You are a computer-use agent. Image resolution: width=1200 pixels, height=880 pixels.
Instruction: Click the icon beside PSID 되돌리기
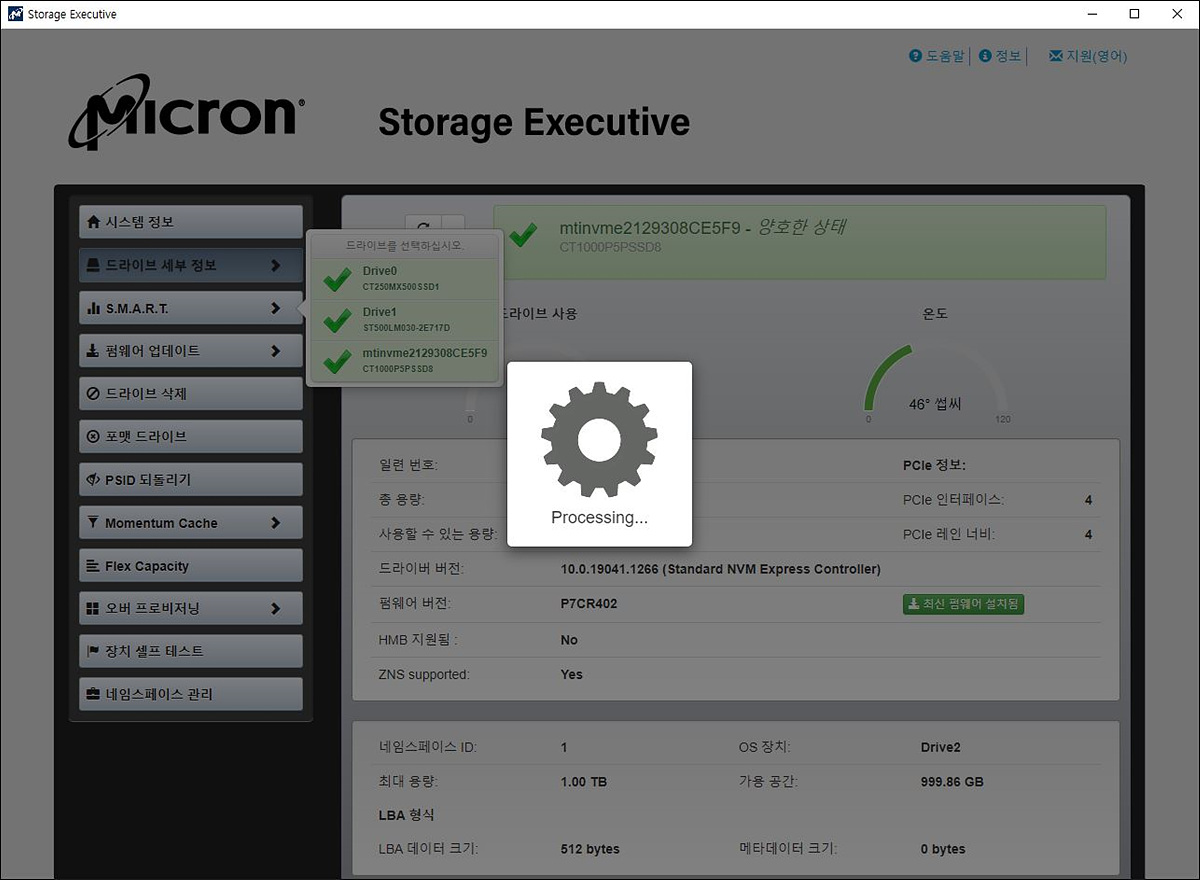(94, 480)
